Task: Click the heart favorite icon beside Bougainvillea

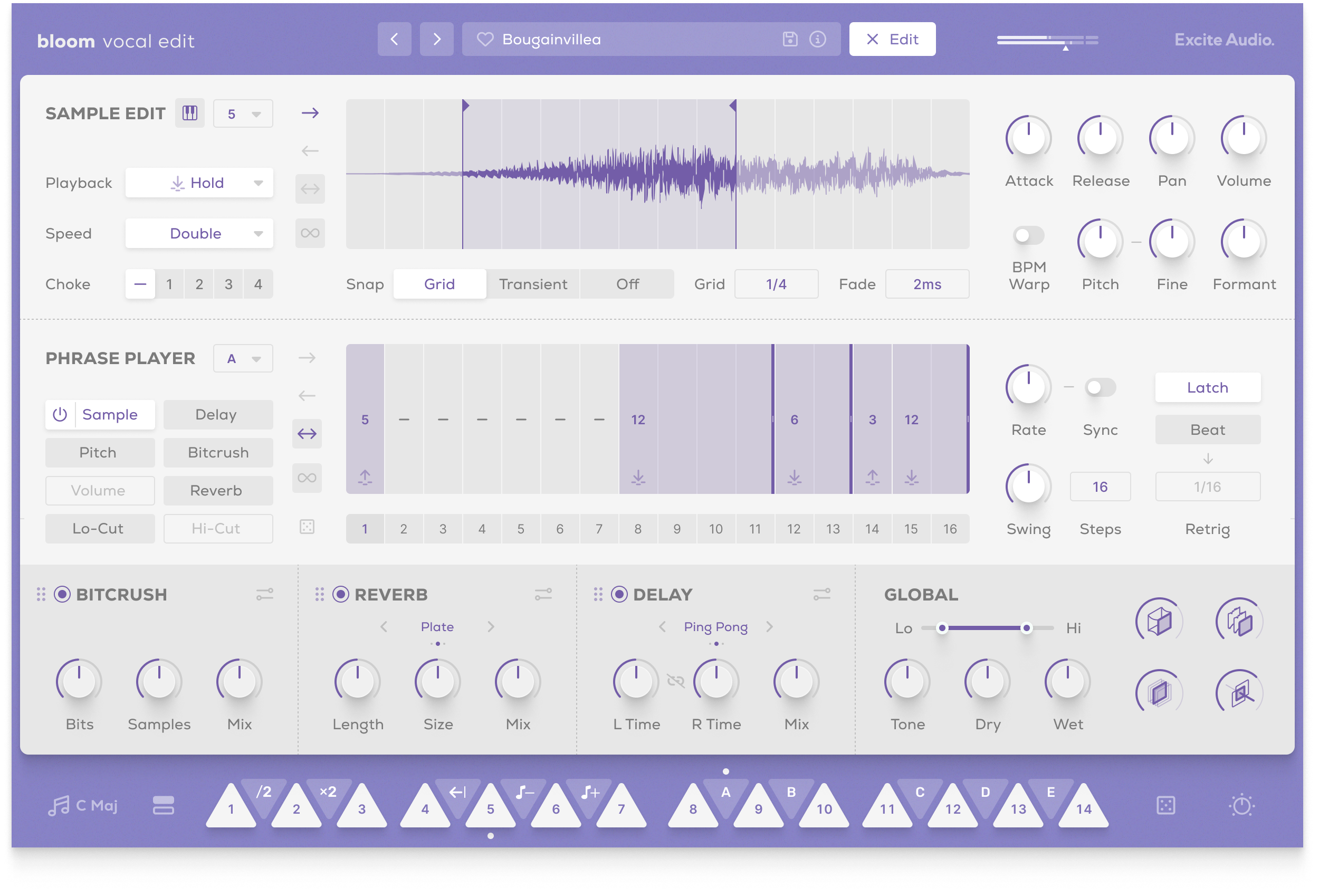Action: (485, 39)
